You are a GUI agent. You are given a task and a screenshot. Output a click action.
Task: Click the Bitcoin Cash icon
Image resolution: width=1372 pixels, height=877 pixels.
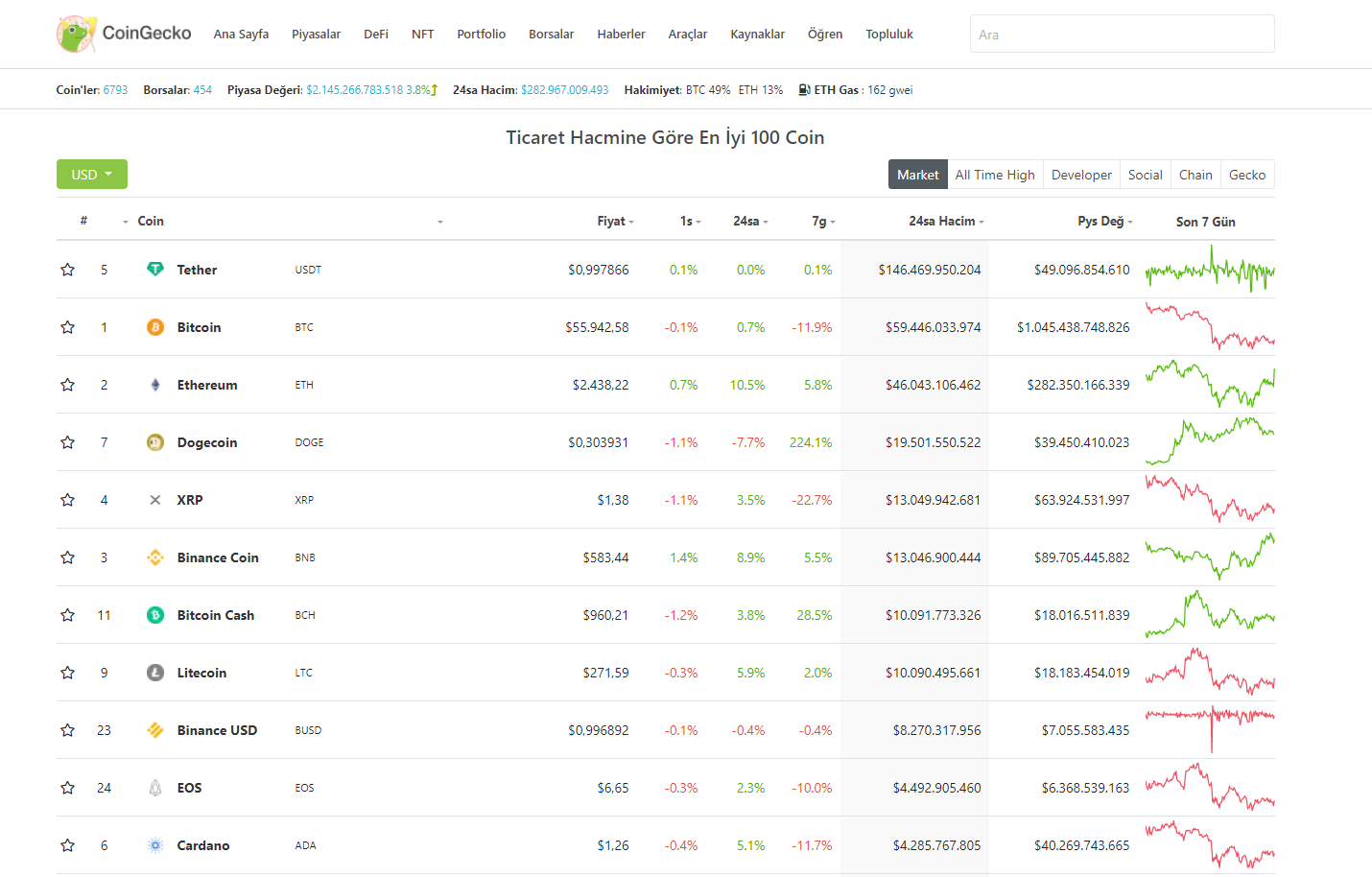pos(155,615)
